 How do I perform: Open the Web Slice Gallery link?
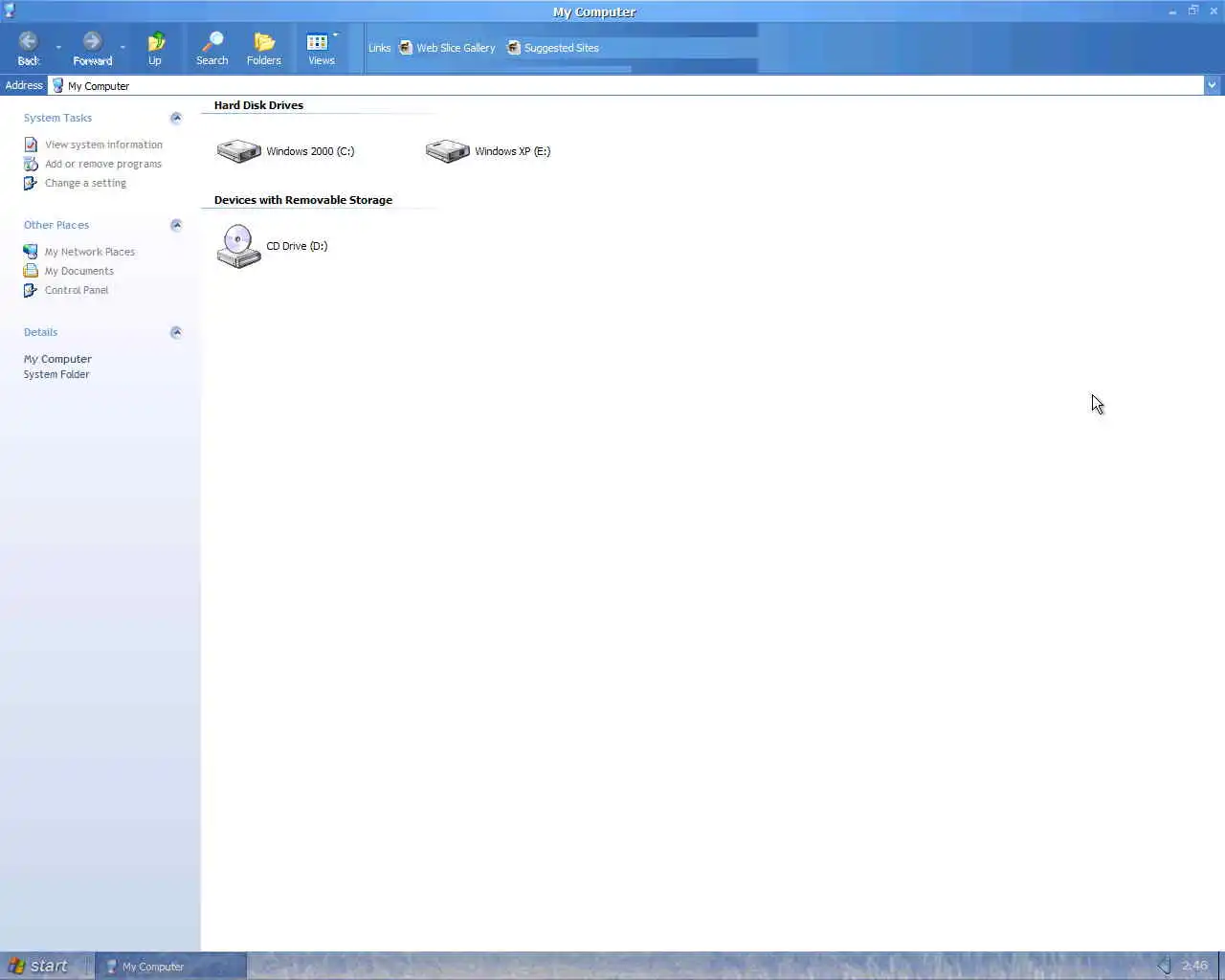click(447, 48)
